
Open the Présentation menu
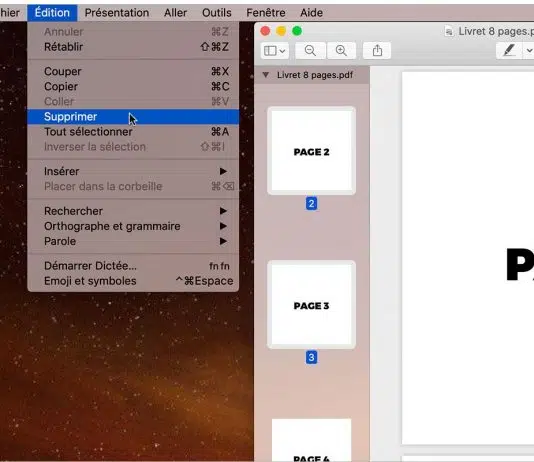point(117,13)
